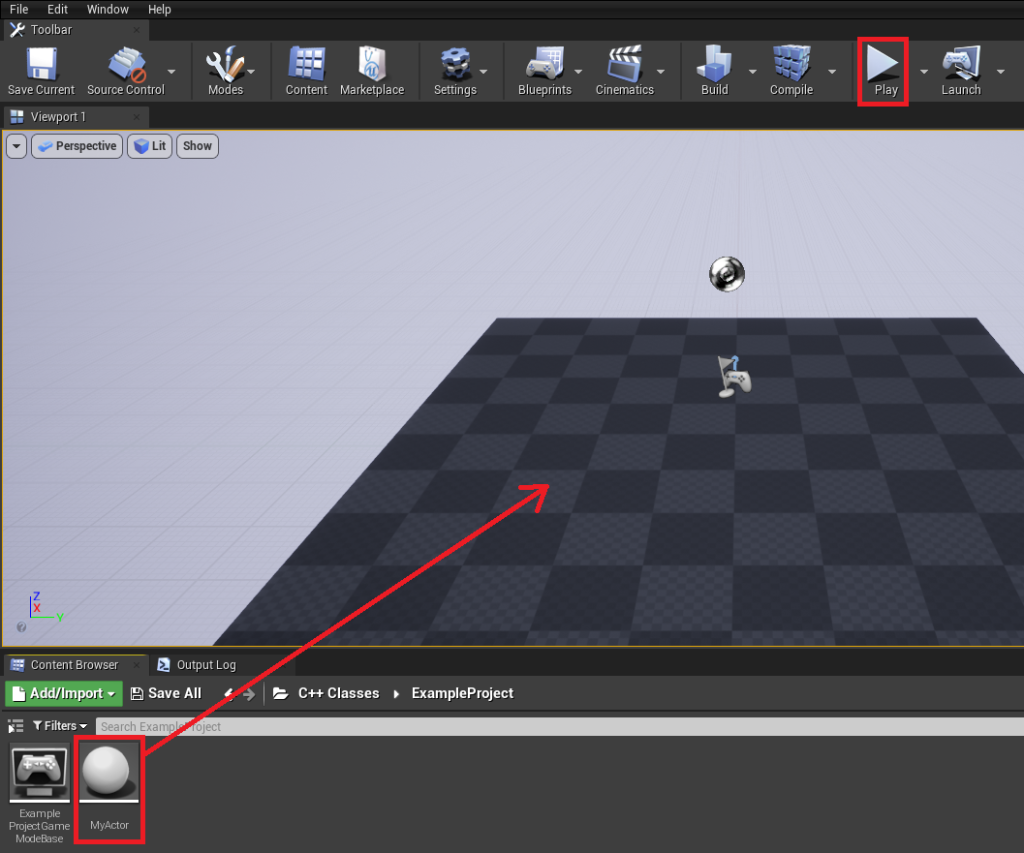Viewport: 1024px width, 853px height.
Task: Focus the Search ExampleProject field
Action: pos(560,726)
